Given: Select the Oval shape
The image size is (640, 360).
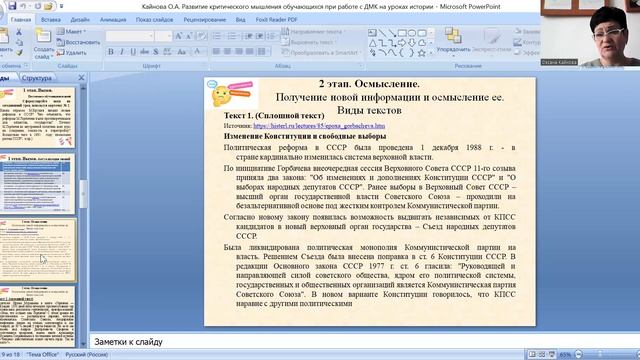Looking at the screenshot, I should point(412,33).
